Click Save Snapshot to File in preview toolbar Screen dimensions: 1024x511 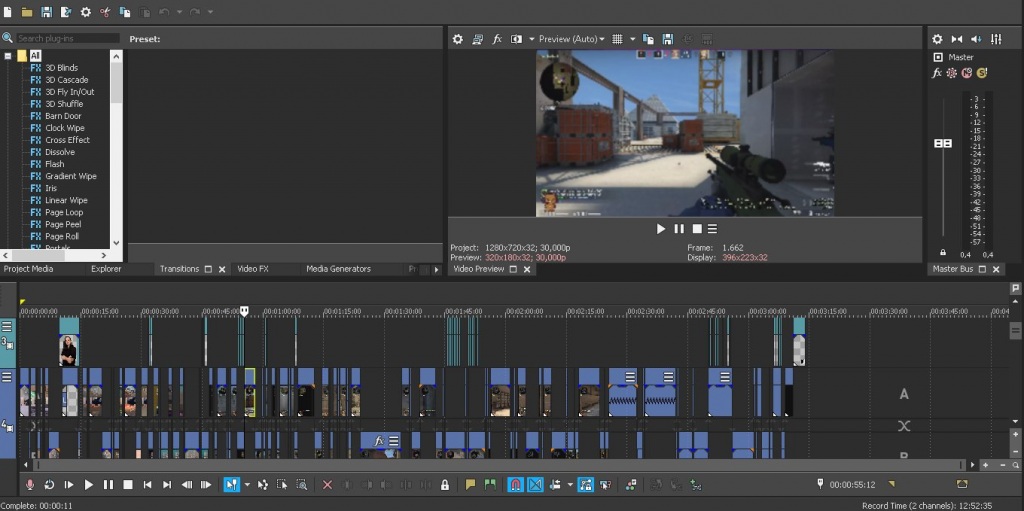pos(667,39)
